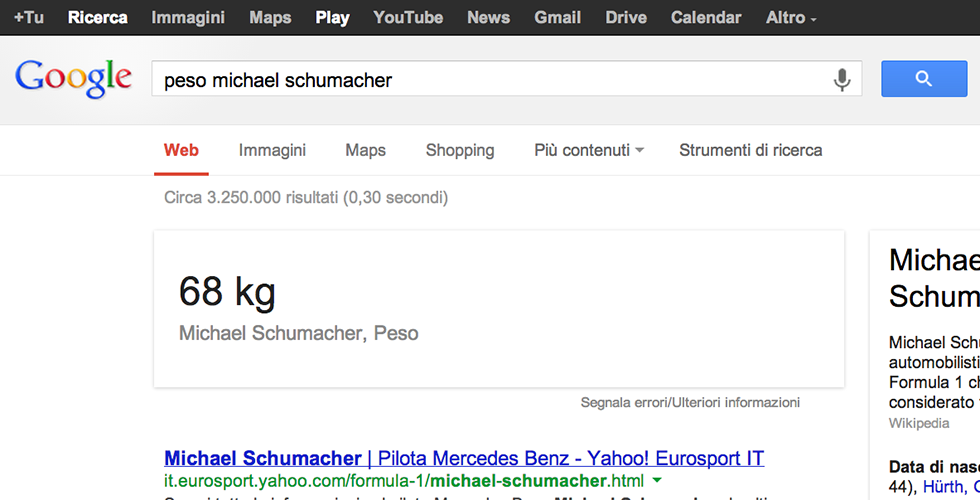The height and width of the screenshot is (500, 980).
Task: Go to YouTube from the top bar
Action: click(408, 18)
